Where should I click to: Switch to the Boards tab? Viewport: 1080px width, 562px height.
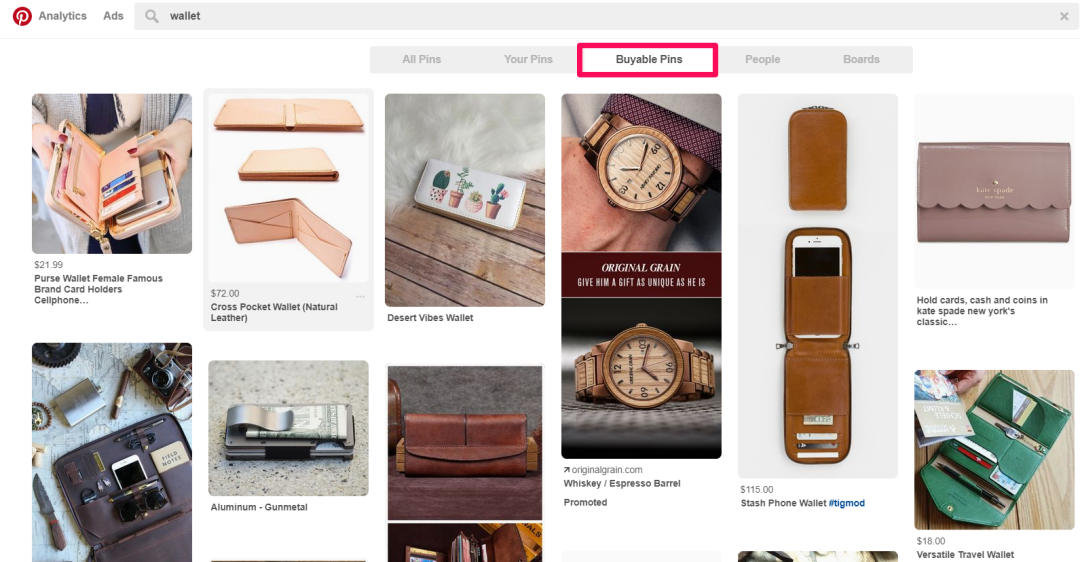coord(861,59)
